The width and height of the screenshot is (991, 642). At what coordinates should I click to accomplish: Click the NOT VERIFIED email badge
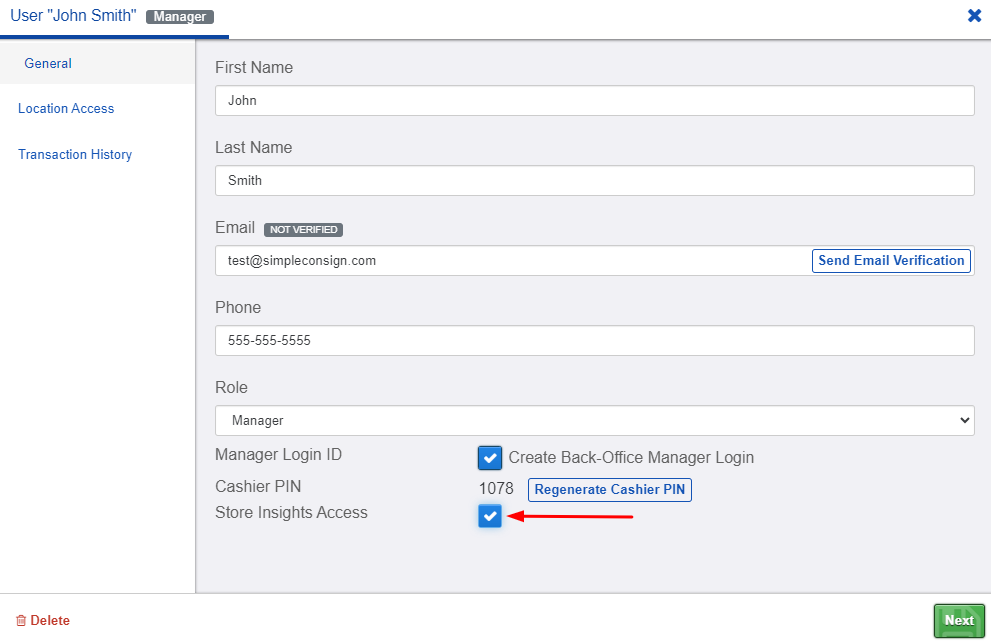click(x=303, y=229)
